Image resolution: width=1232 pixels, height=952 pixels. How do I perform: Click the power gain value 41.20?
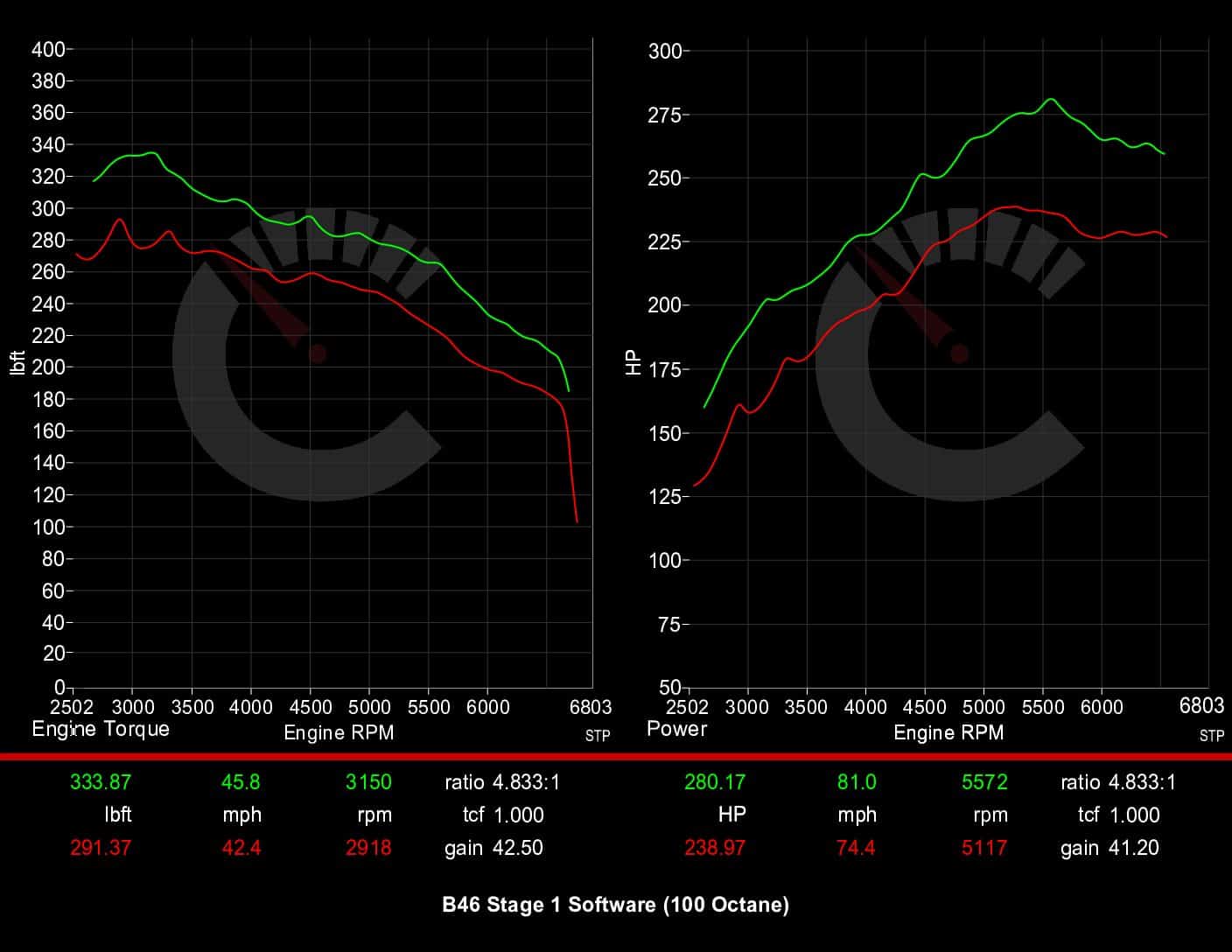coord(1133,848)
